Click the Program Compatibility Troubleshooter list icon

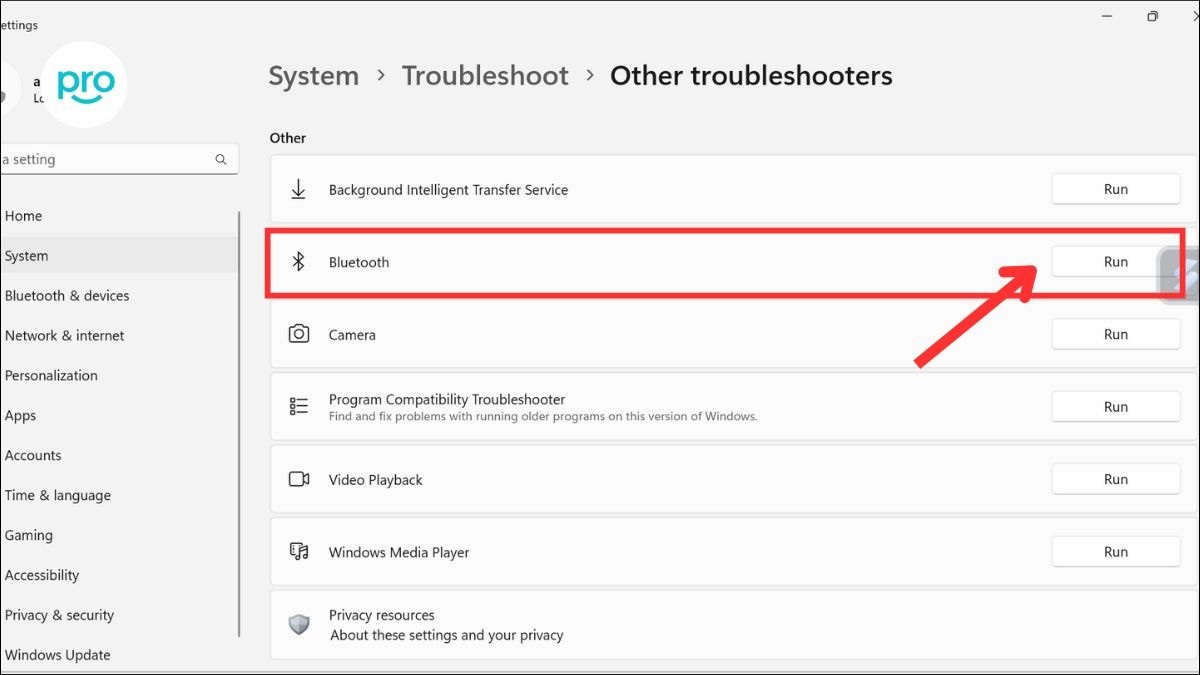[x=297, y=406]
